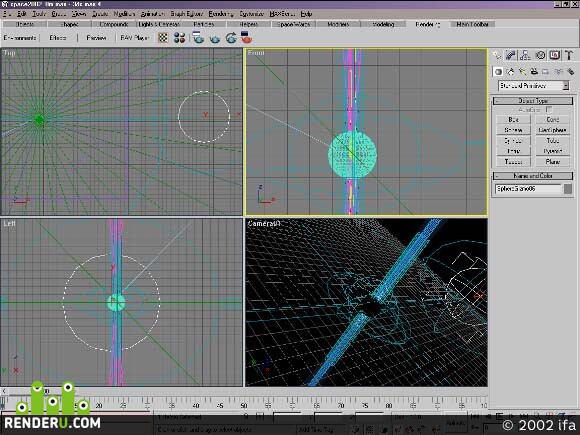Screen dimensions: 580x435
Task: Open the Rendering menu
Action: pyautogui.click(x=221, y=14)
